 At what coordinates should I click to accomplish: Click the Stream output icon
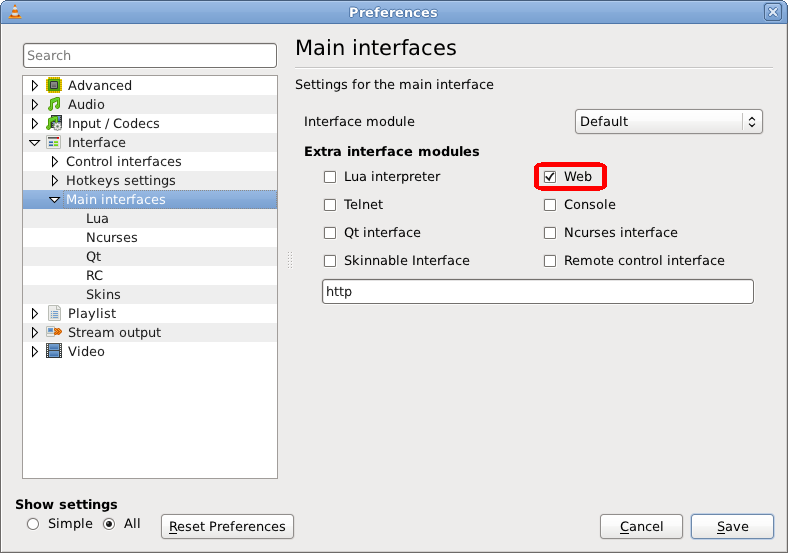click(55, 333)
